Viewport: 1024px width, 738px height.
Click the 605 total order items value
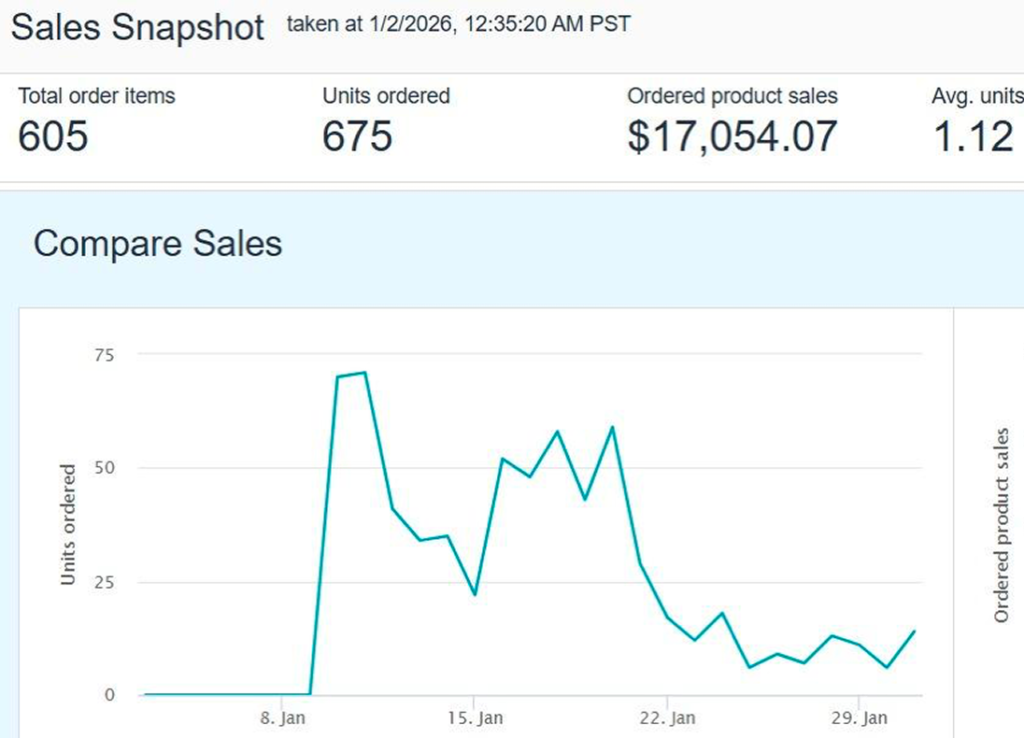[53, 137]
